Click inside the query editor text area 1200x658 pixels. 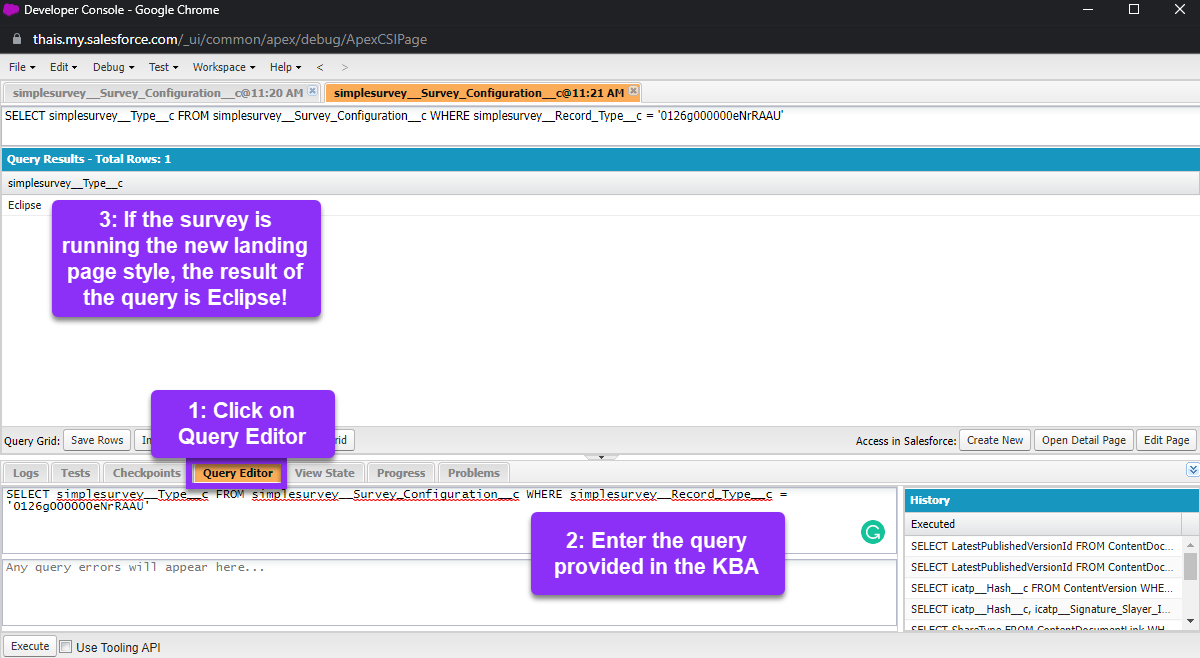[449, 520]
